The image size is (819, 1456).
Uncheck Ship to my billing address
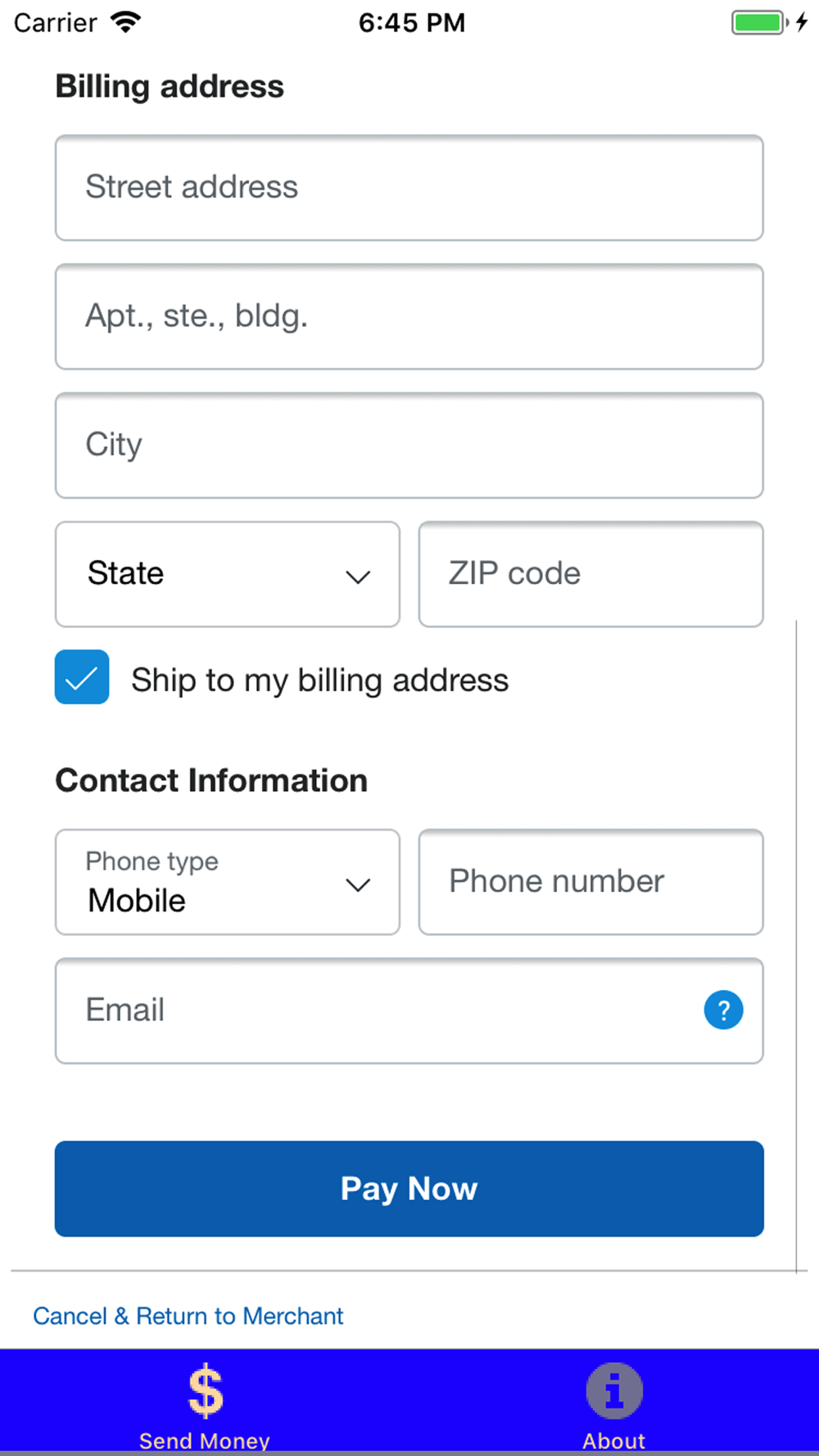(x=82, y=677)
